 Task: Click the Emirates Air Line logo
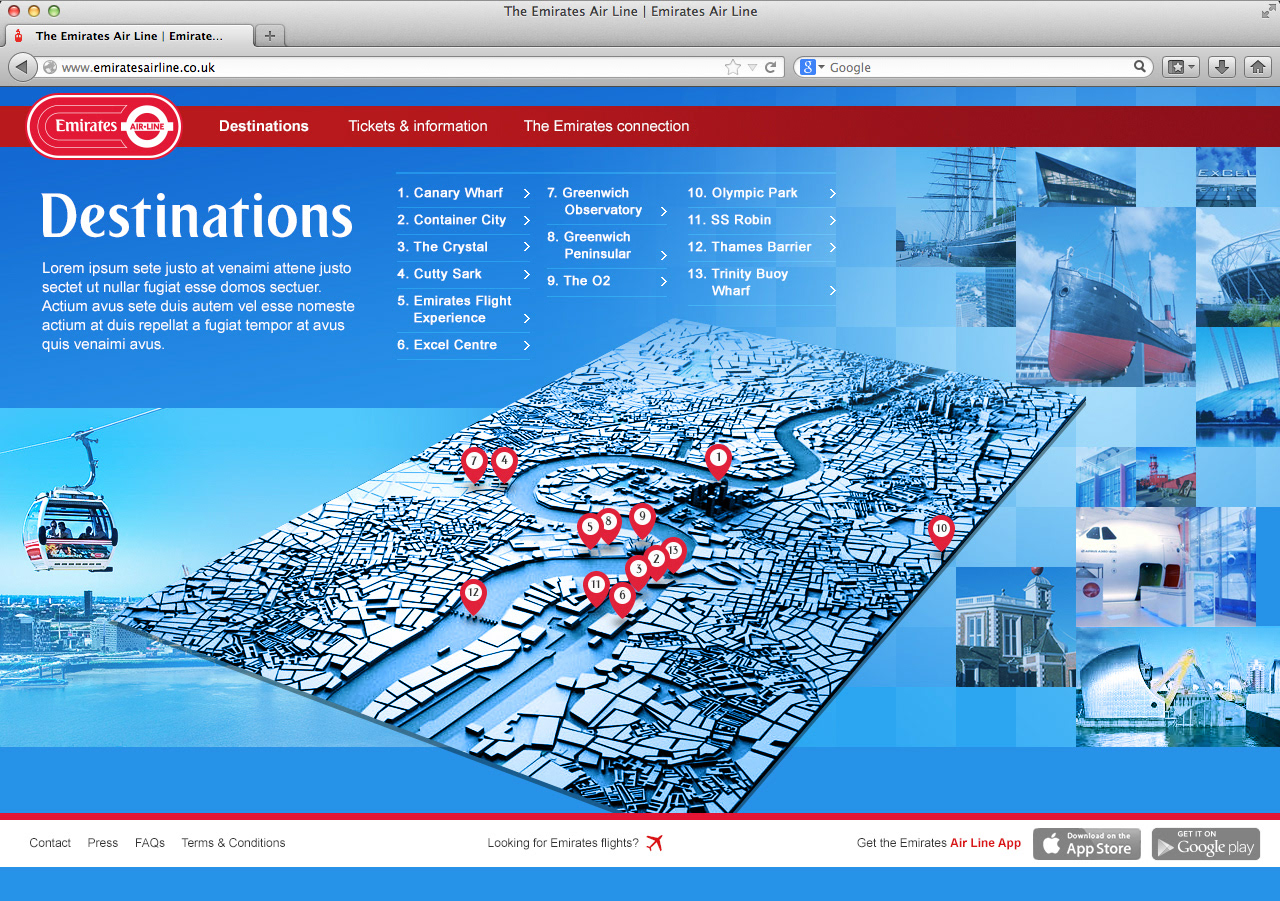[104, 126]
